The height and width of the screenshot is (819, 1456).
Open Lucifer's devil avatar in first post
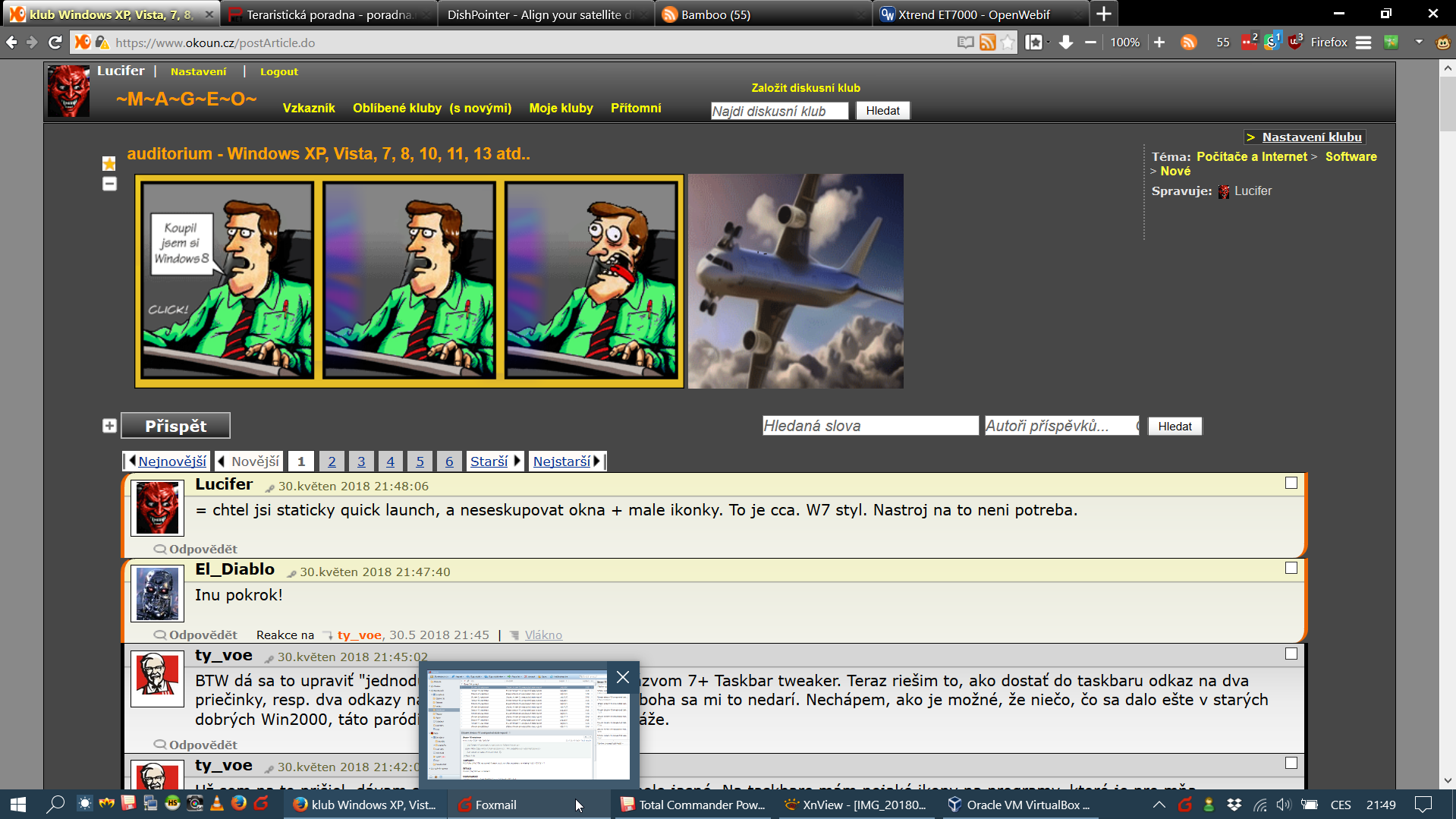pyautogui.click(x=157, y=508)
